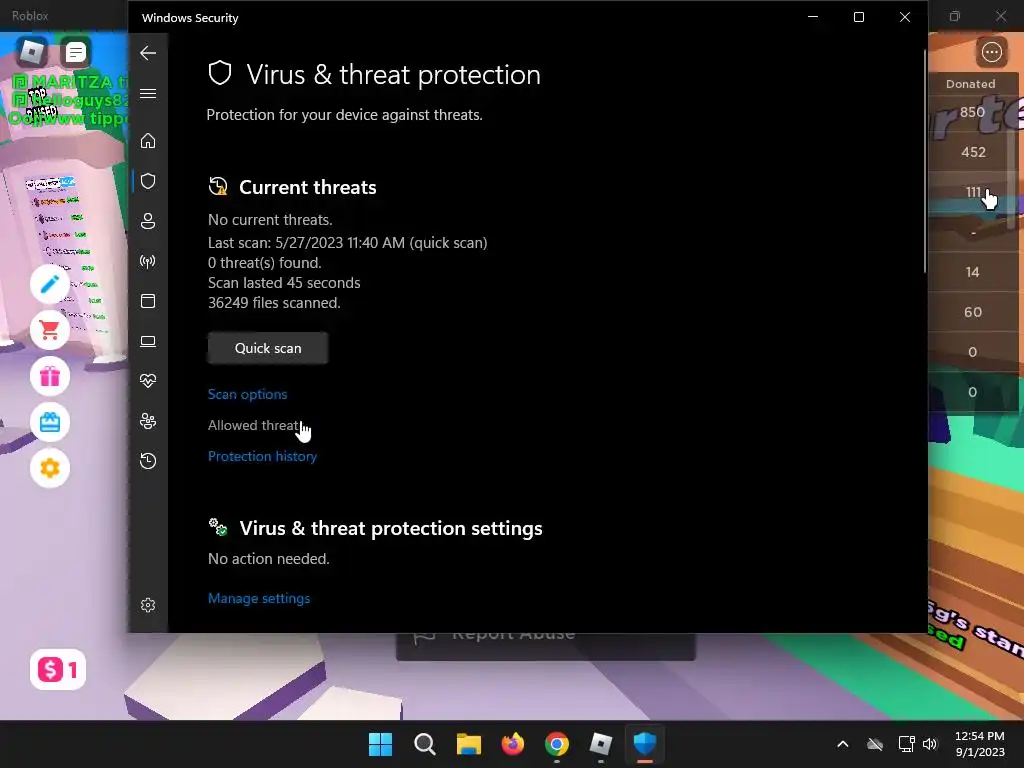Open Firewall & network protection icon
Viewport: 1024px width, 768px height.
point(148,261)
